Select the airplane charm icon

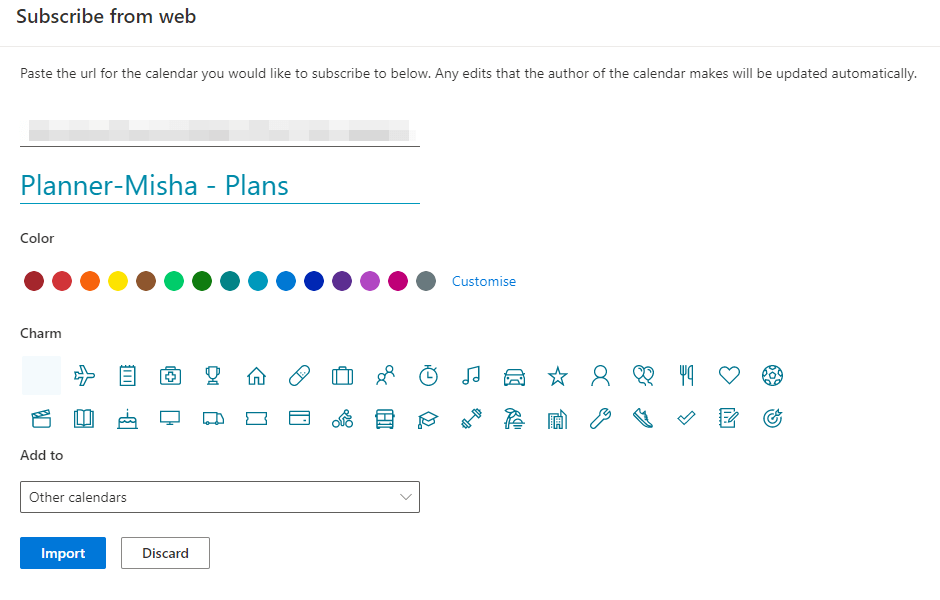click(85, 376)
